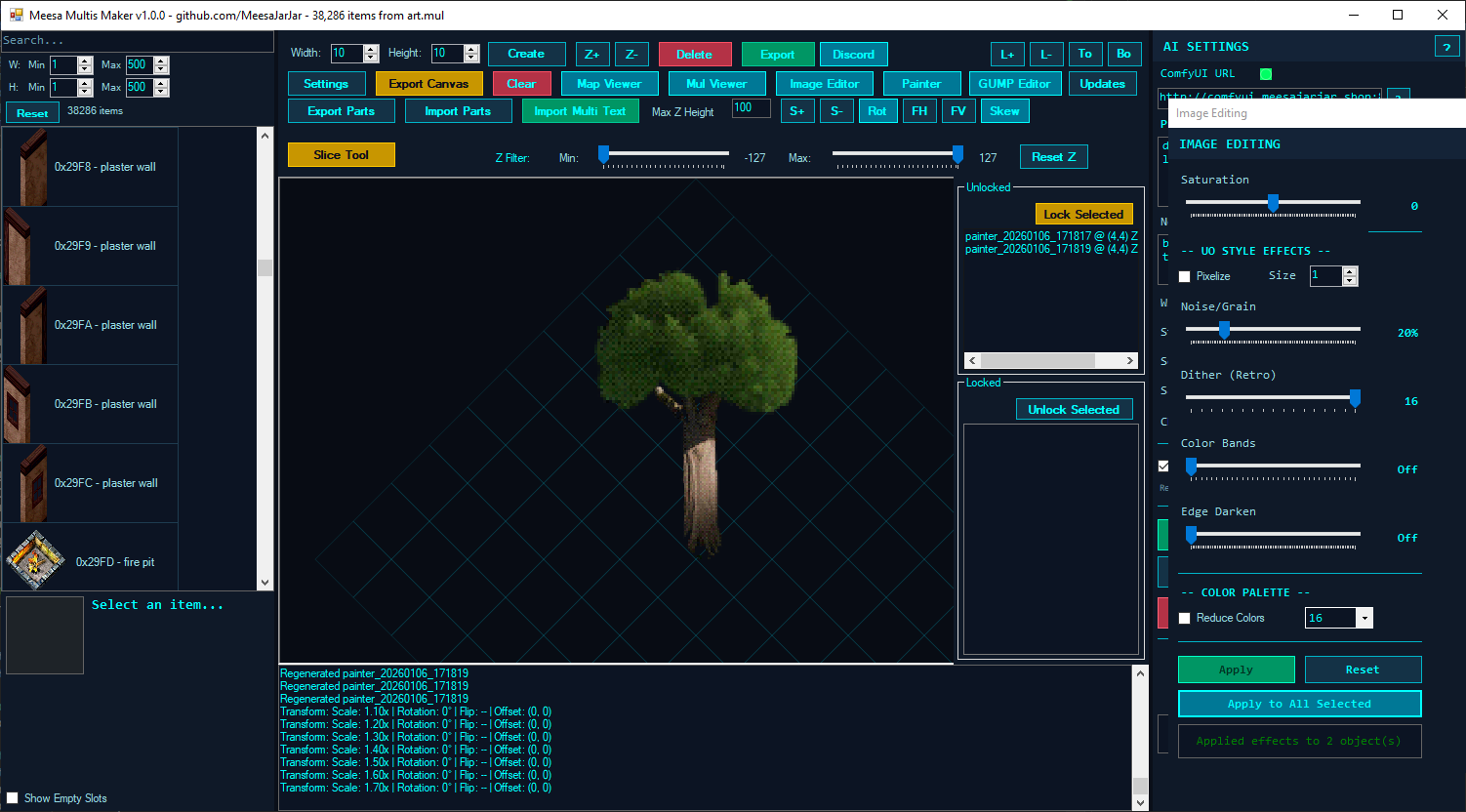Open the Map Viewer
The width and height of the screenshot is (1466, 812).
609,84
